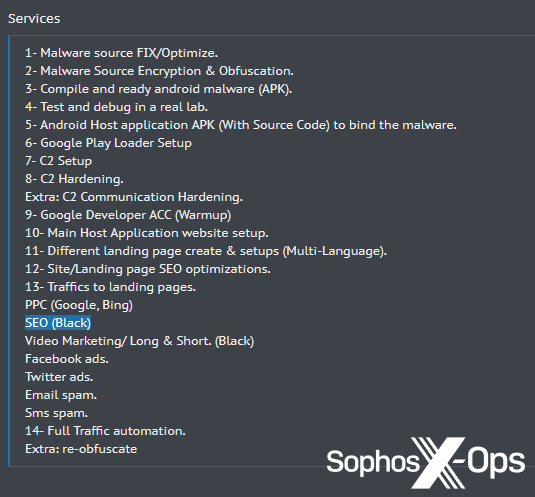Click the Malware source FIX/Optimize line
This screenshot has width=535, height=497.
click(121, 53)
